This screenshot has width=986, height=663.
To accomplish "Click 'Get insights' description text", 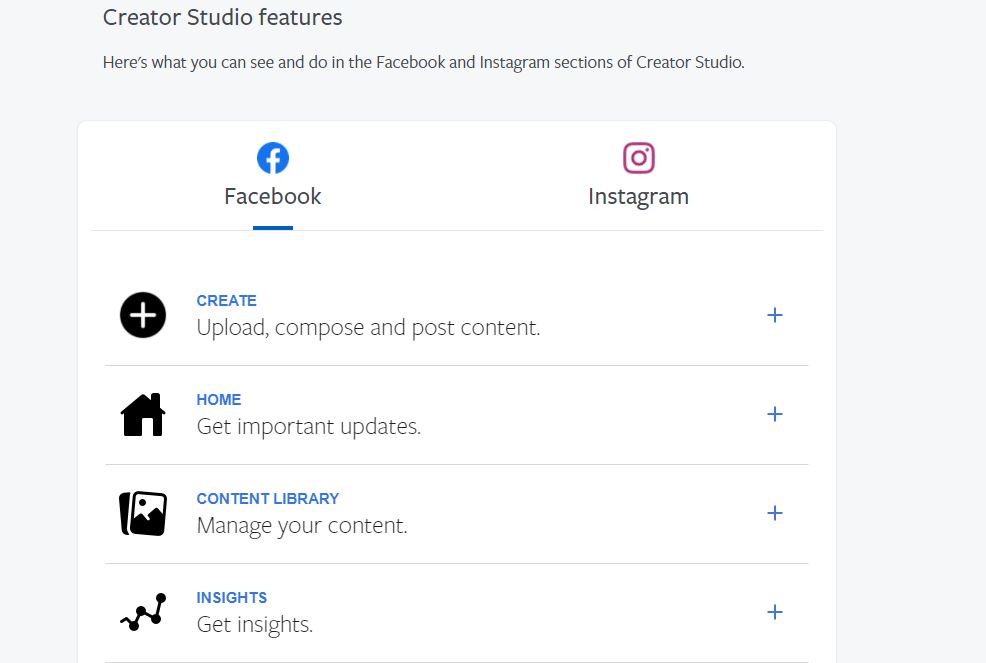I will tap(255, 625).
